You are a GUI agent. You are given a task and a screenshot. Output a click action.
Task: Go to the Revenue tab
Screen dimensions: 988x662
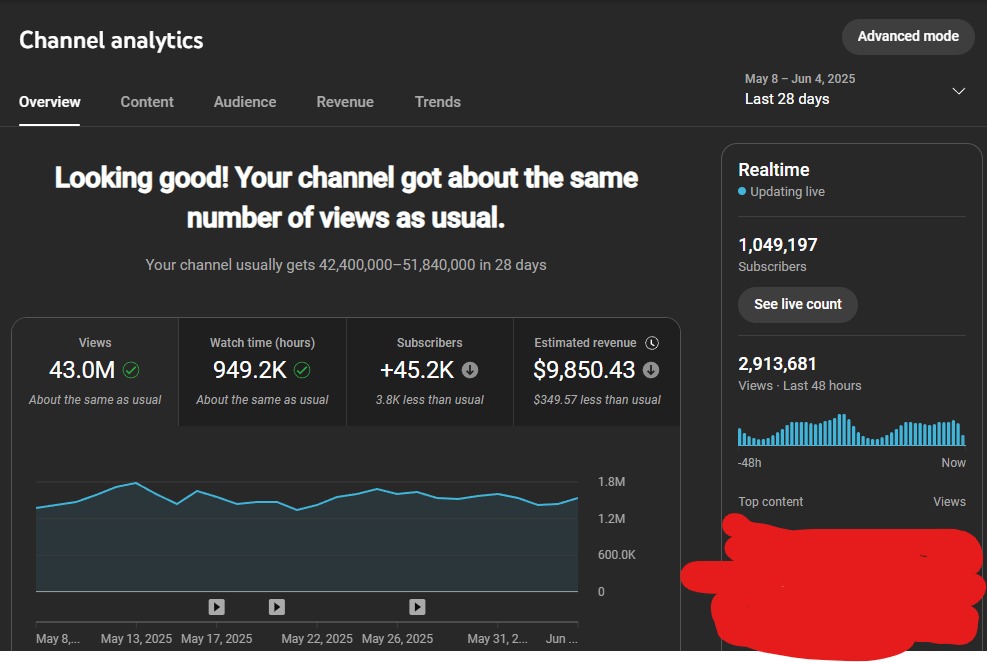click(x=345, y=102)
